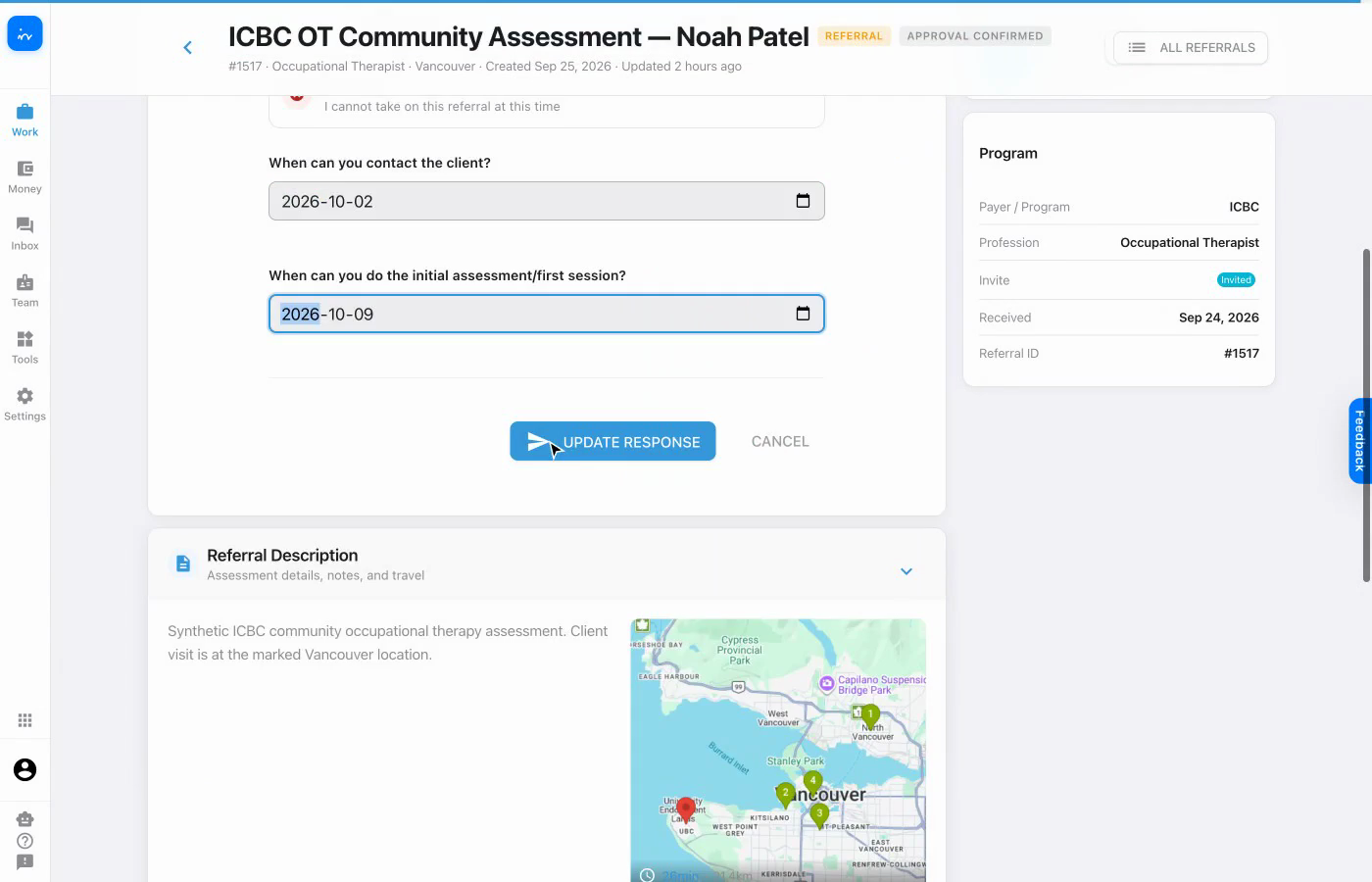Cancel the response edit
Image resolution: width=1372 pixels, height=882 pixels.
point(780,441)
